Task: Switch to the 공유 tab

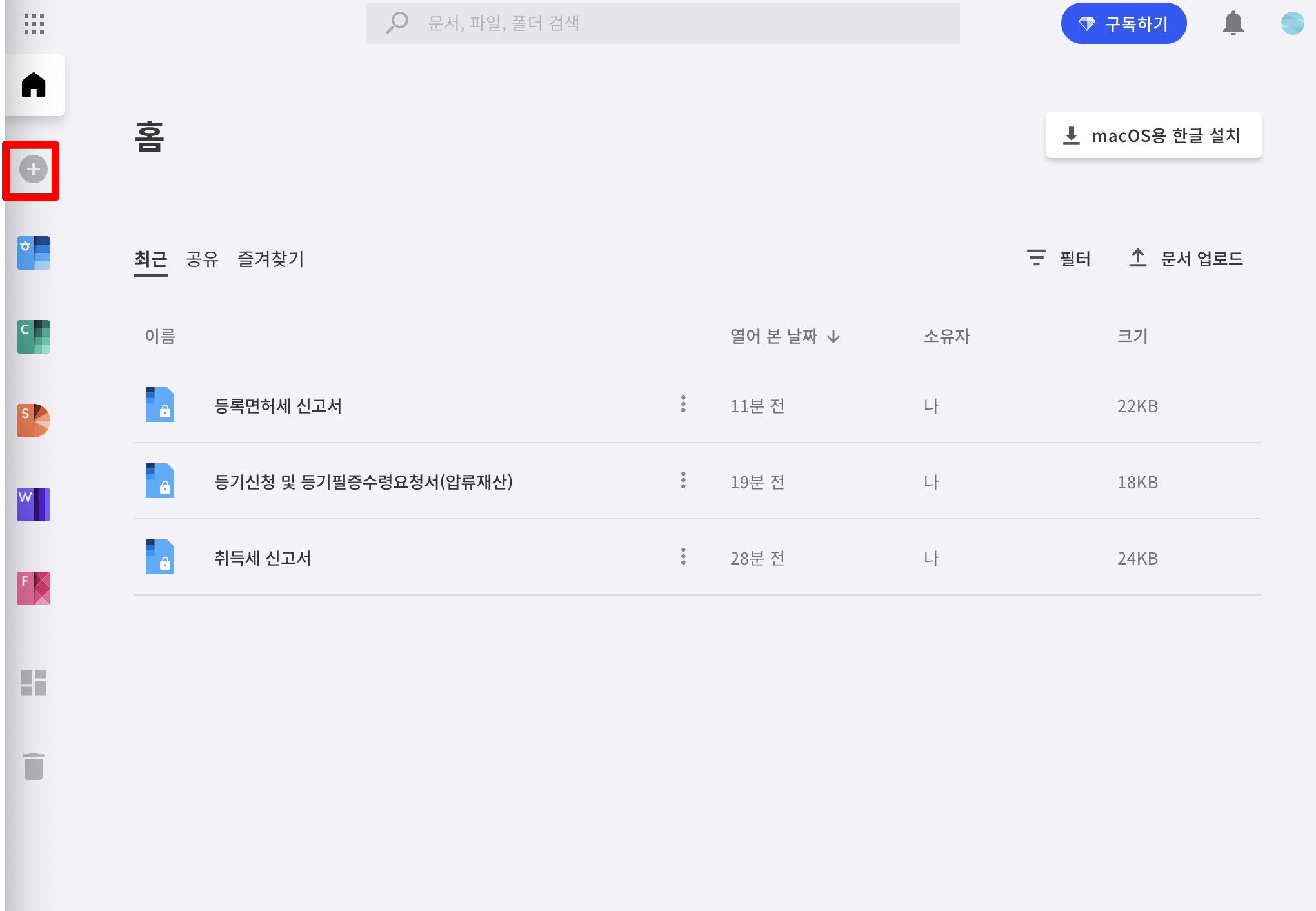Action: (x=202, y=259)
